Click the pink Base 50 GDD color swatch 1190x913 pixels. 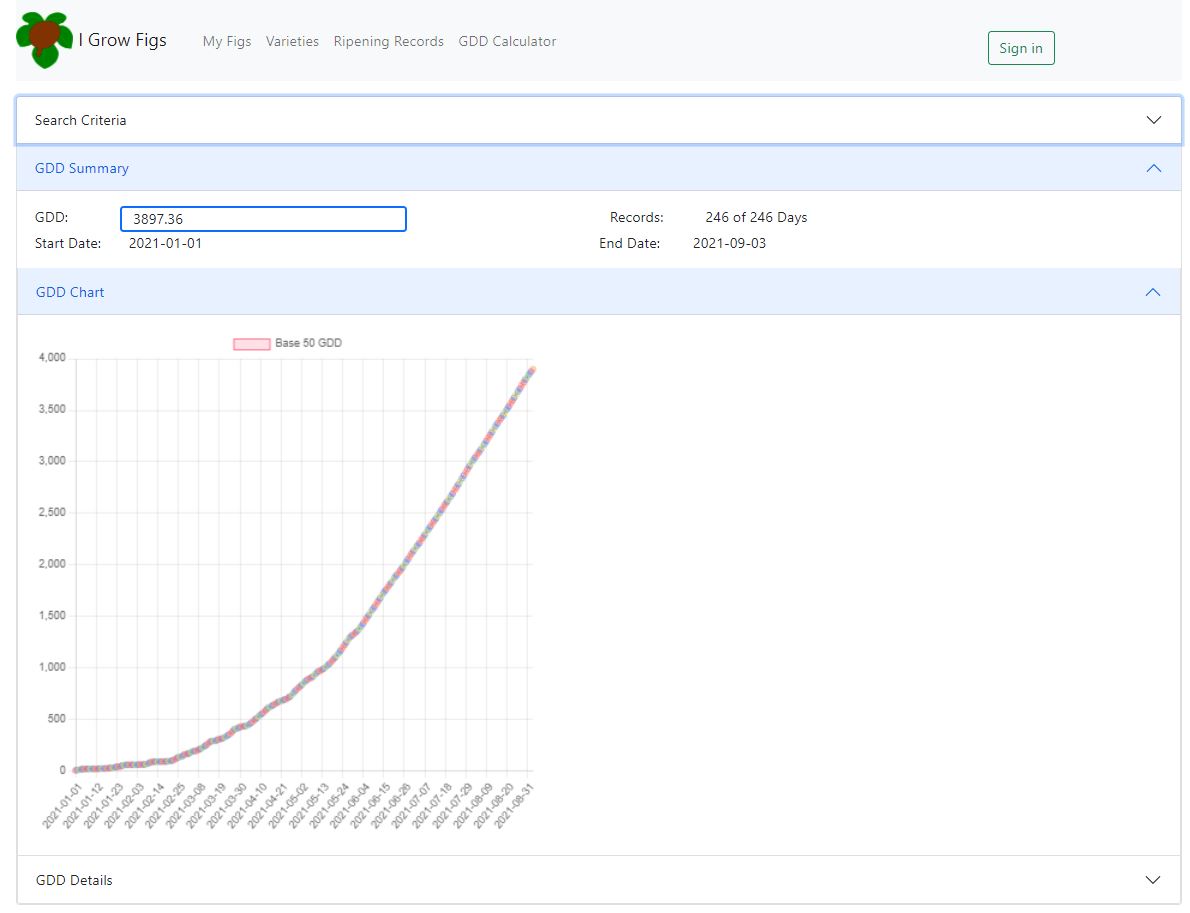coord(252,342)
